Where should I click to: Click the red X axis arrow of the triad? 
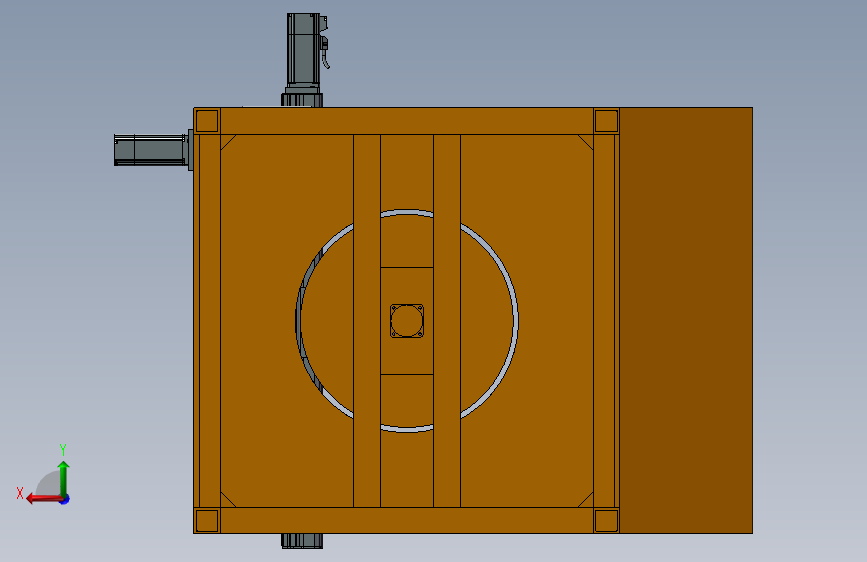point(43,499)
